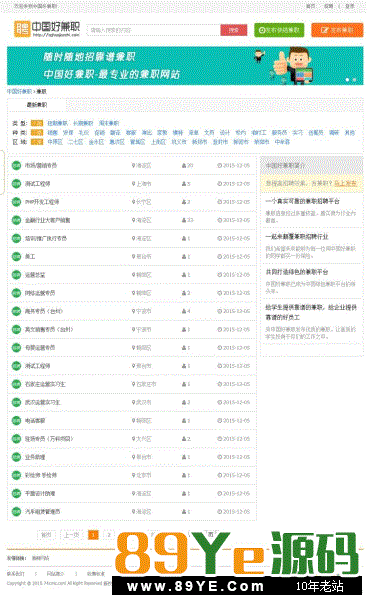Open the PHP开发工程师 job listing
Viewport: 367px width, 600px height.
[x=42, y=202]
